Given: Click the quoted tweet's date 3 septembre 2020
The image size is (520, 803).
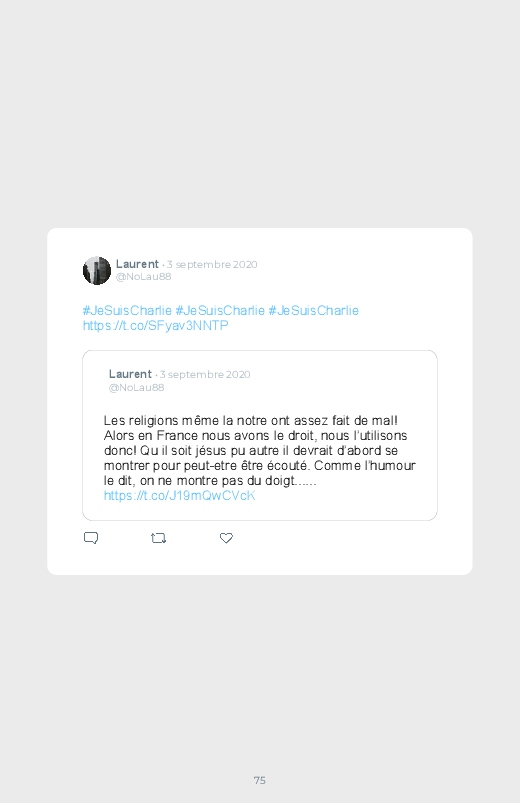Looking at the screenshot, I should (x=205, y=374).
